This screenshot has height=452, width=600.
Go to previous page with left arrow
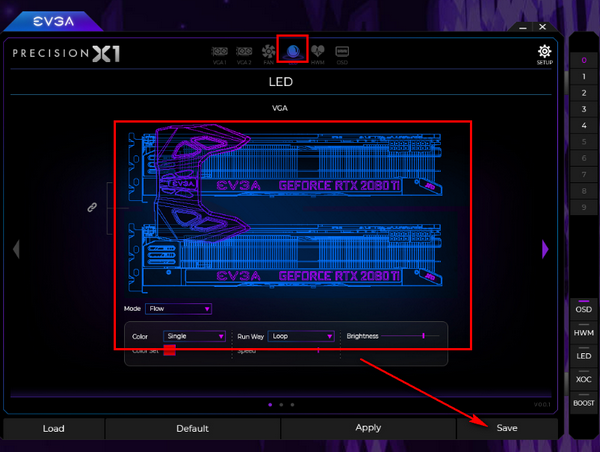tap(16, 249)
